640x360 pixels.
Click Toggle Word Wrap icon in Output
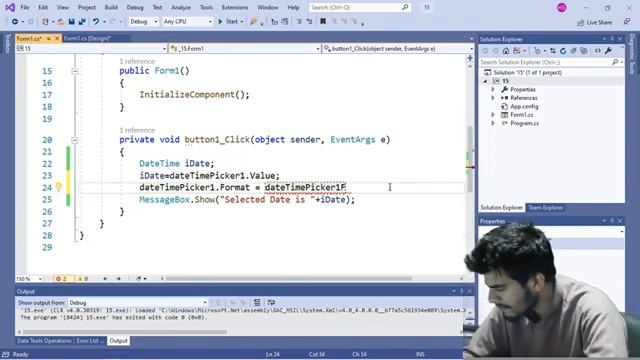click(271, 302)
